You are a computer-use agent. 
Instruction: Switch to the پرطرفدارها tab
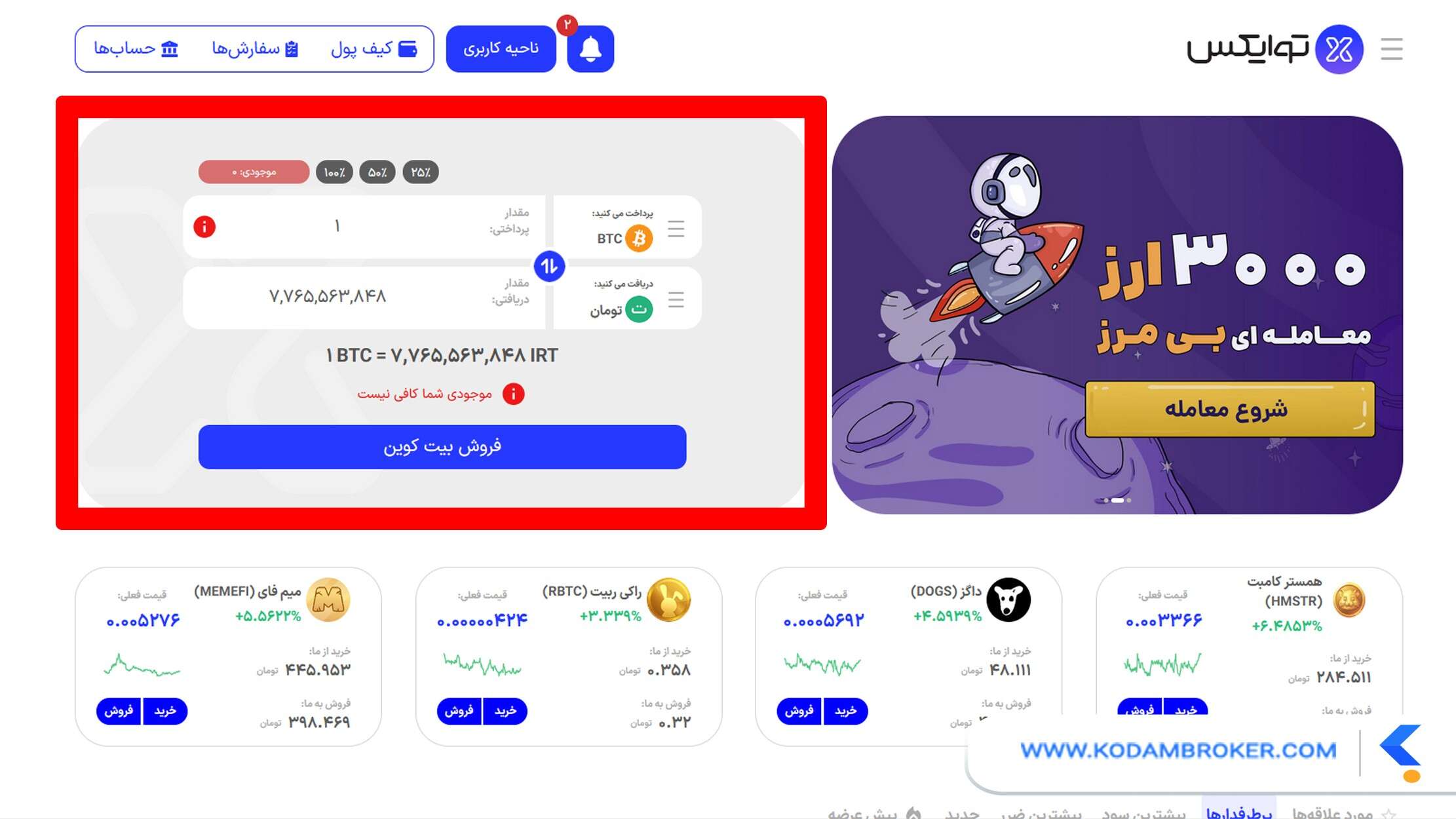1238,811
